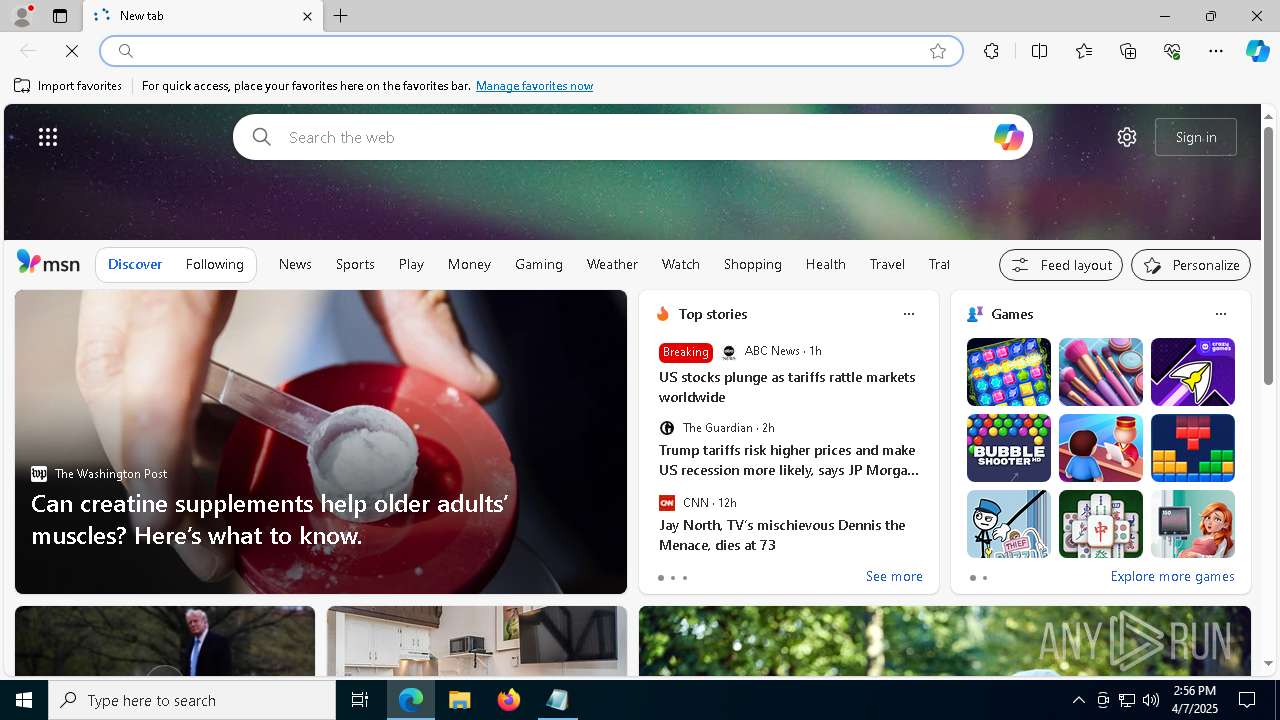Open Trump tariffs risk higher prices story
The height and width of the screenshot is (720, 1280).
click(x=789, y=460)
